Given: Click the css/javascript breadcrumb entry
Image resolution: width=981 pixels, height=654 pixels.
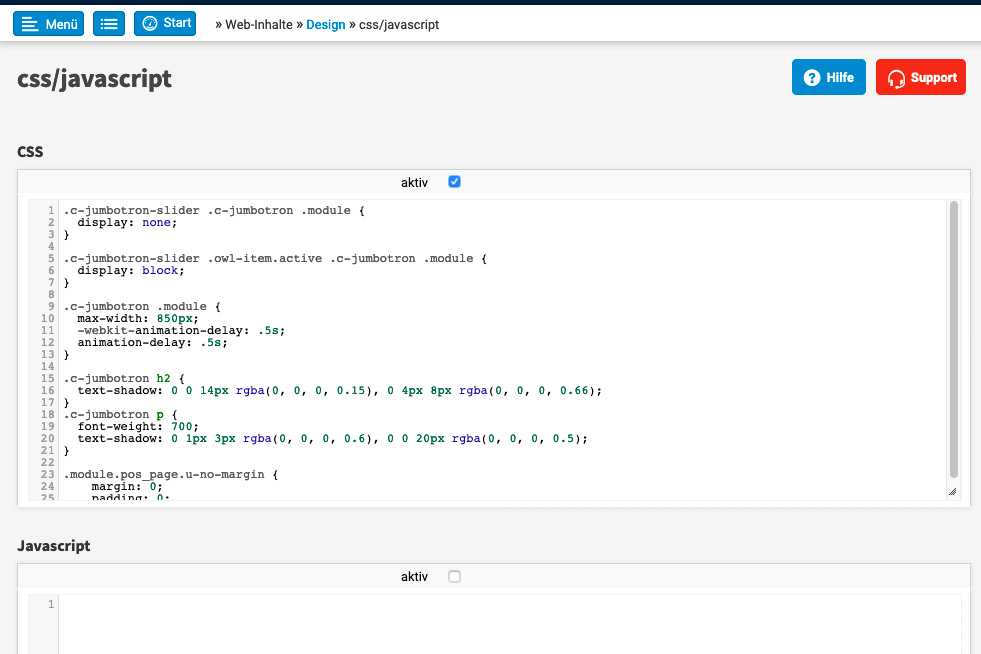Looking at the screenshot, I should point(399,24).
